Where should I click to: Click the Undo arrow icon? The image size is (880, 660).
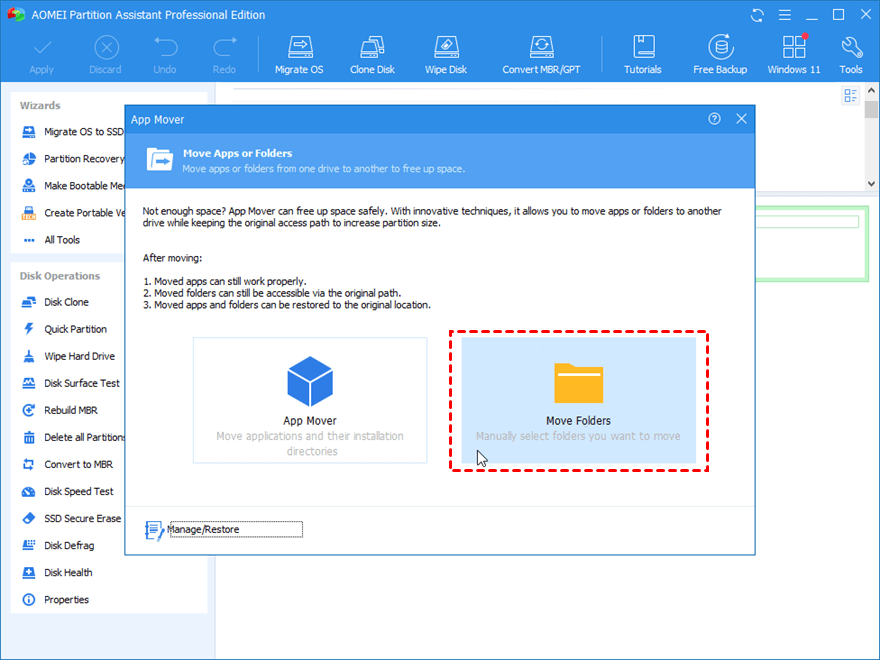(x=166, y=48)
